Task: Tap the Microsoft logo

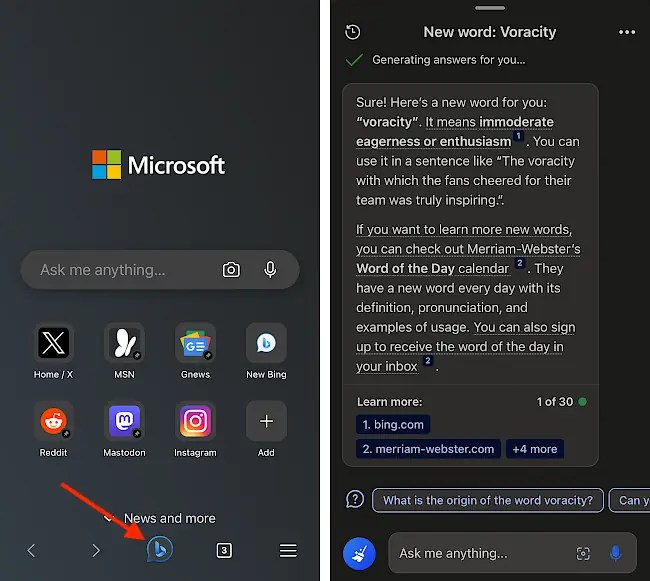Action: click(158, 165)
